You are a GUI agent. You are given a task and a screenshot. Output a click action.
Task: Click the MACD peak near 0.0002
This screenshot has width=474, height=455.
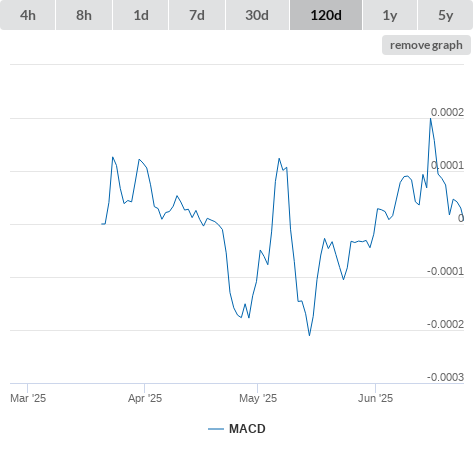(x=431, y=119)
